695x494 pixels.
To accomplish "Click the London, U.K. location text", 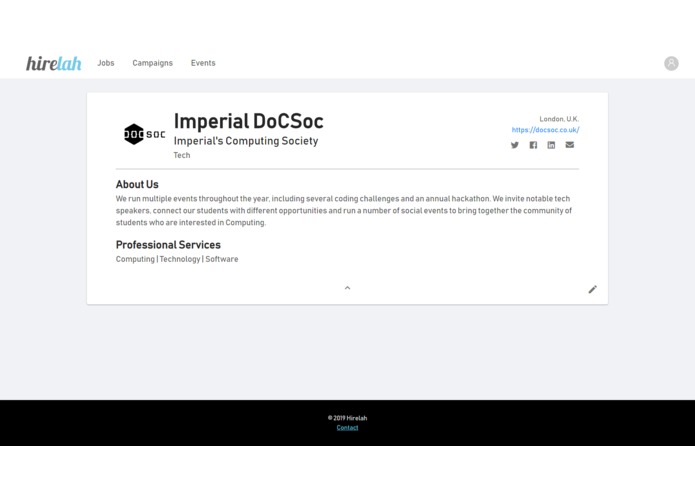I will (x=559, y=119).
